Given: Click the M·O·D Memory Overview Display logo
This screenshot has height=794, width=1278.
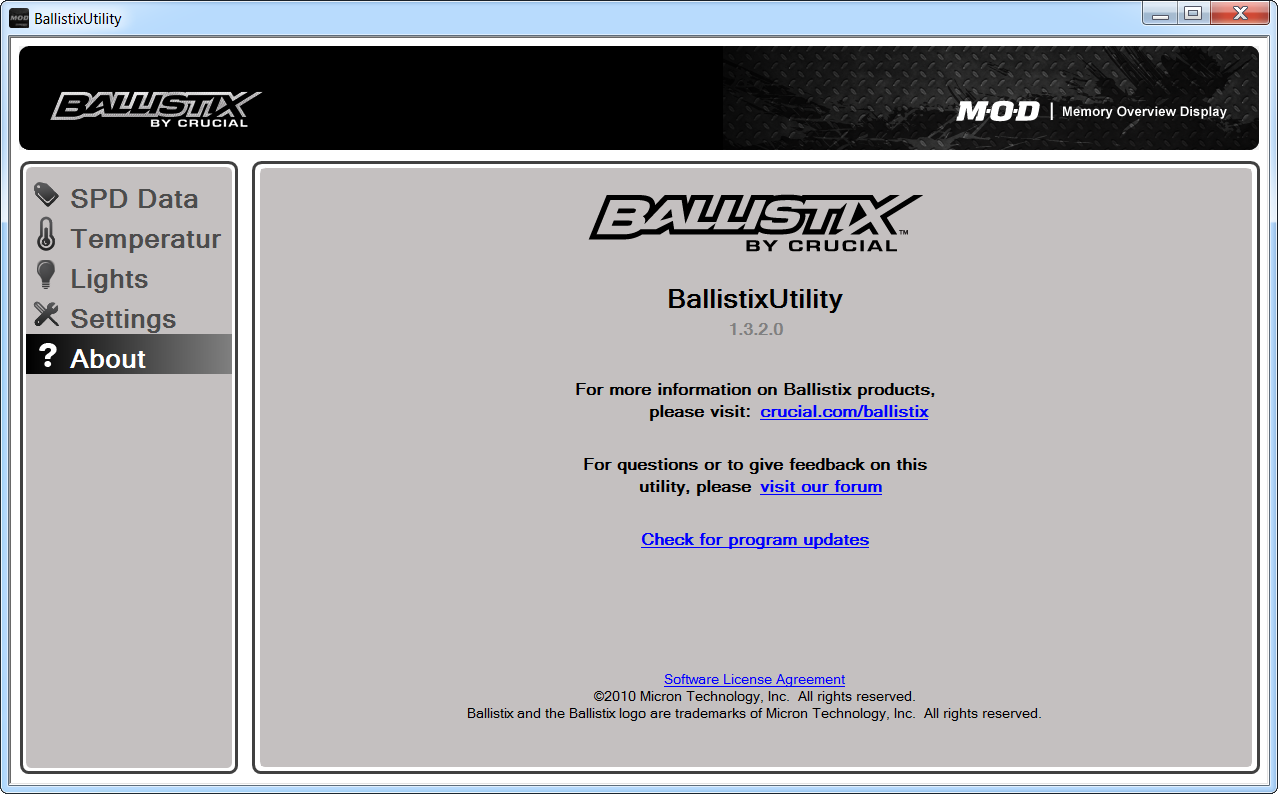Looking at the screenshot, I should [1092, 112].
